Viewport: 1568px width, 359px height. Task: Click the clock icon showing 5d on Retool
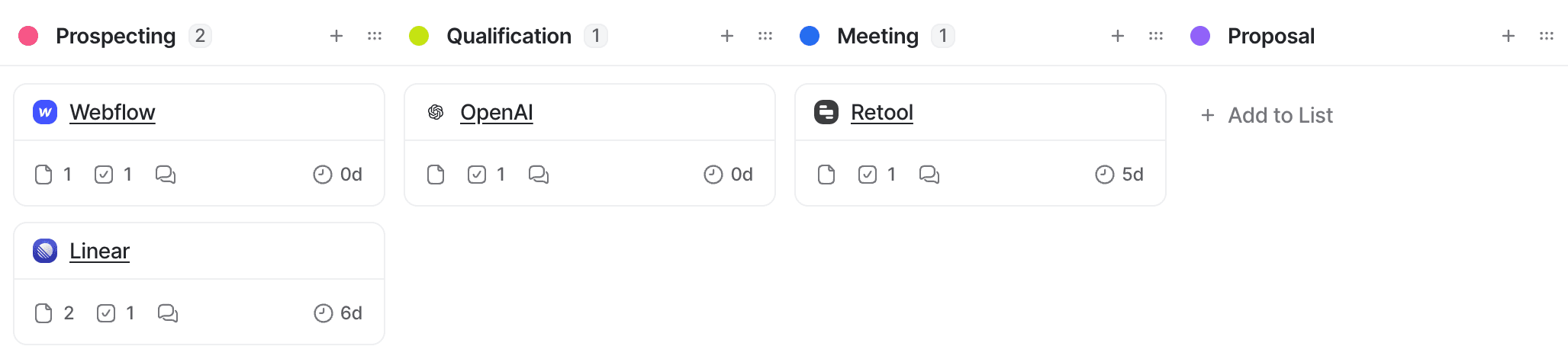1105,175
